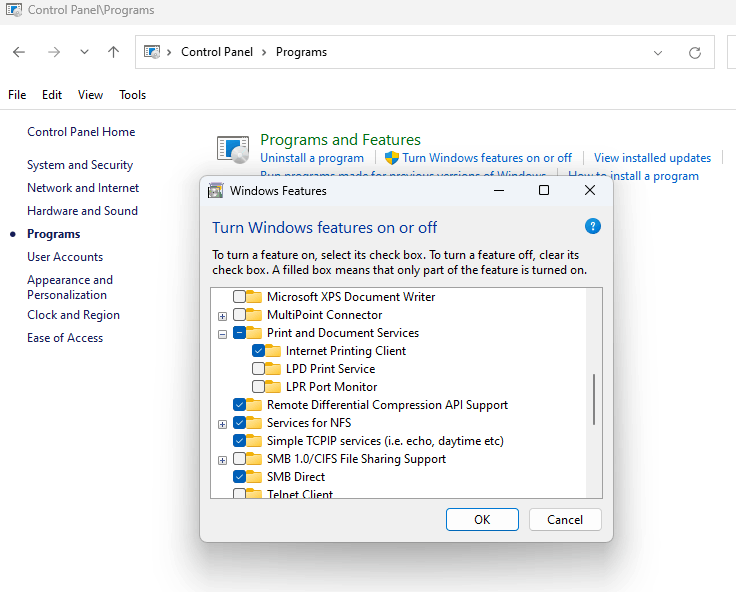Open recent locations chevron beside forward arrow
The image size is (736, 592).
click(x=84, y=52)
